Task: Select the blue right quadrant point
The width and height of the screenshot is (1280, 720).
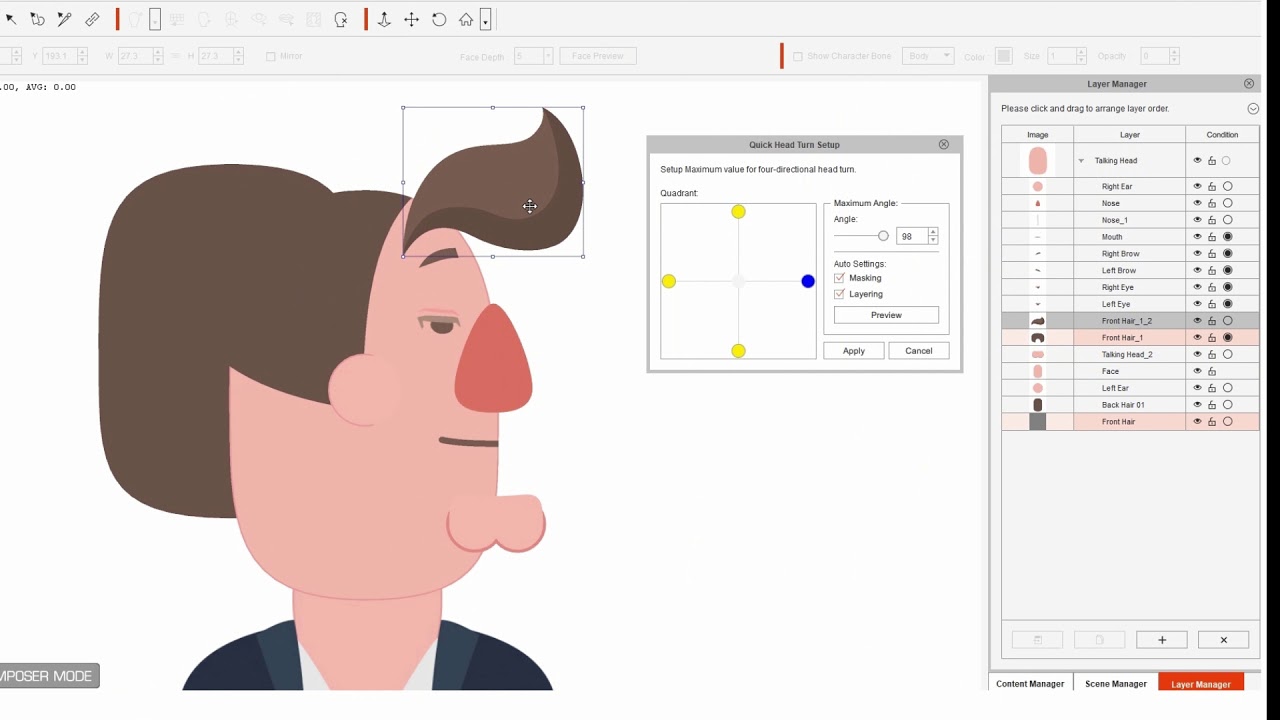Action: pyautogui.click(x=808, y=281)
